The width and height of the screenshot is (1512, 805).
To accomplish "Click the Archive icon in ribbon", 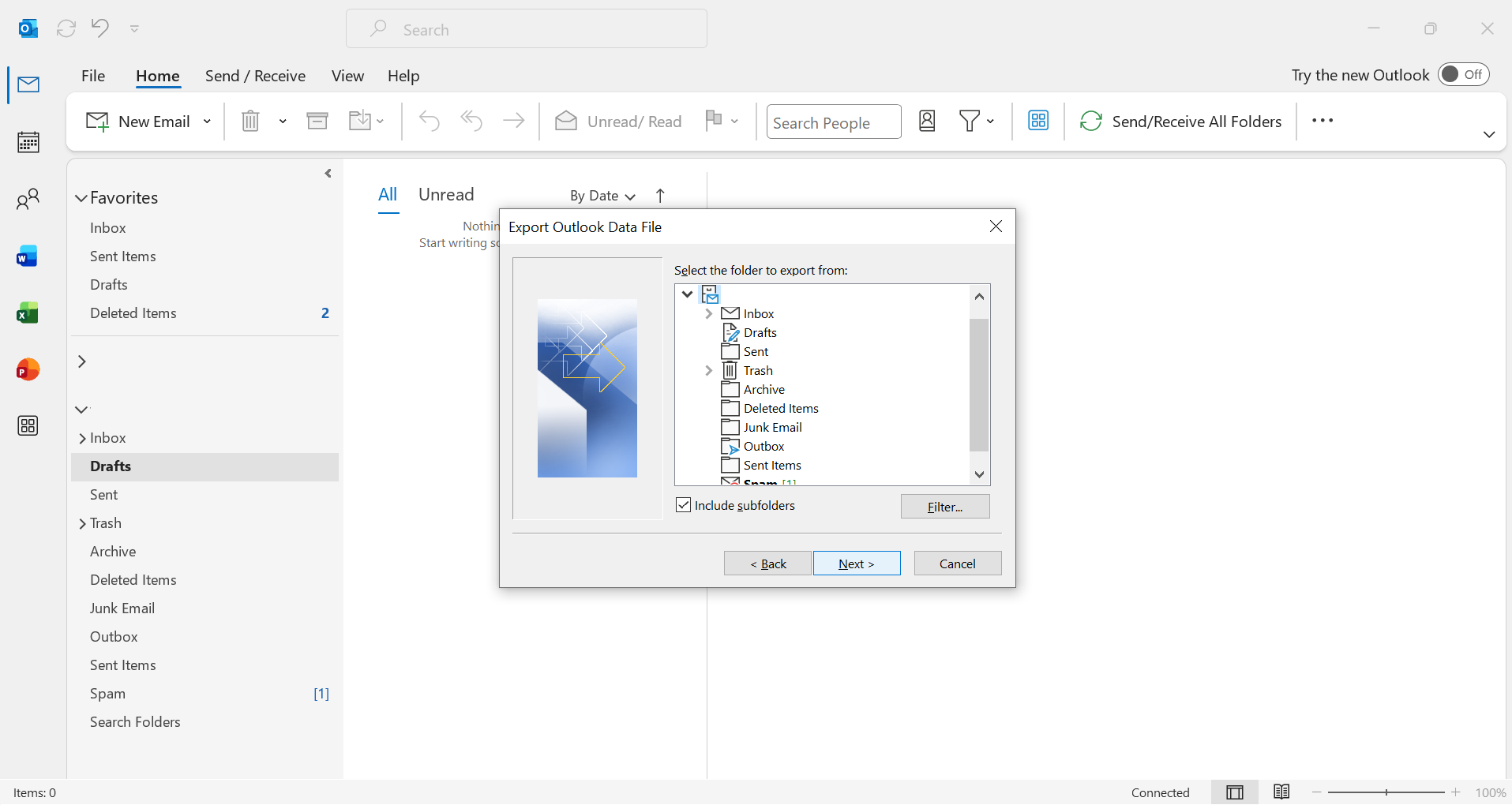I will point(317,121).
